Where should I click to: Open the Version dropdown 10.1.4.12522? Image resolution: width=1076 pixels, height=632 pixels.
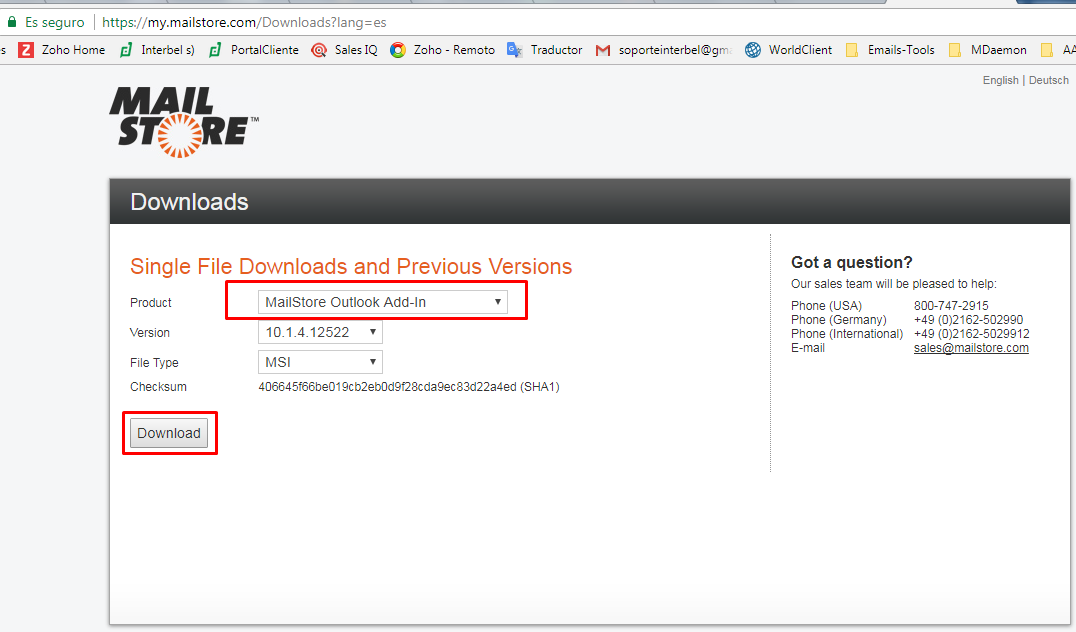pyautogui.click(x=320, y=332)
